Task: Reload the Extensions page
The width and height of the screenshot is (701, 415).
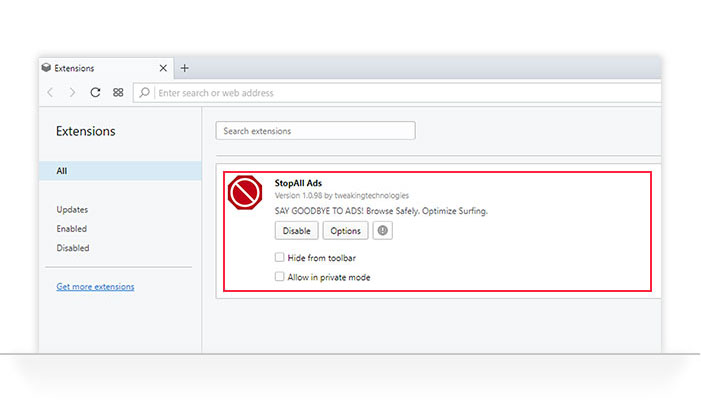Action: click(95, 93)
